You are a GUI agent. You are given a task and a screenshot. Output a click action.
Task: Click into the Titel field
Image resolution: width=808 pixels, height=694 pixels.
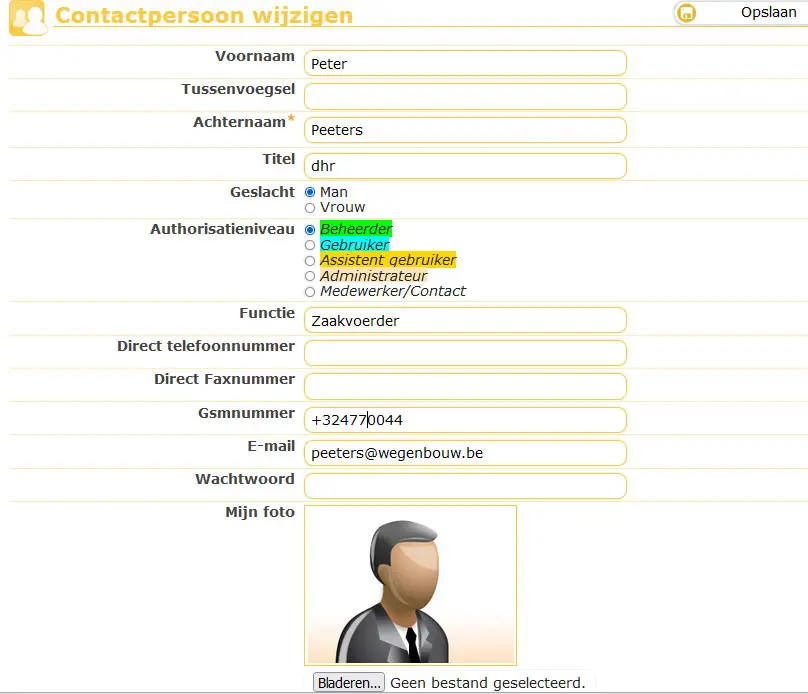[465, 166]
